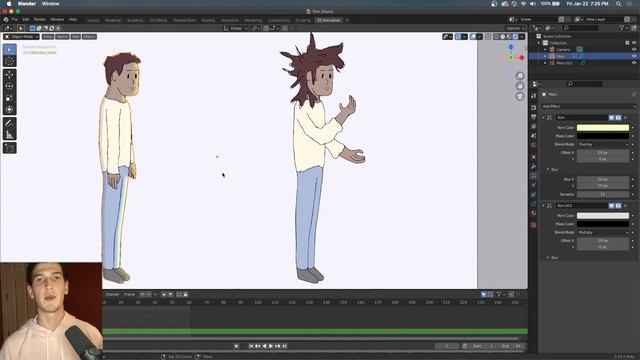Toggle Rim.001 effect render display
The image size is (640, 360).
coord(618,206)
